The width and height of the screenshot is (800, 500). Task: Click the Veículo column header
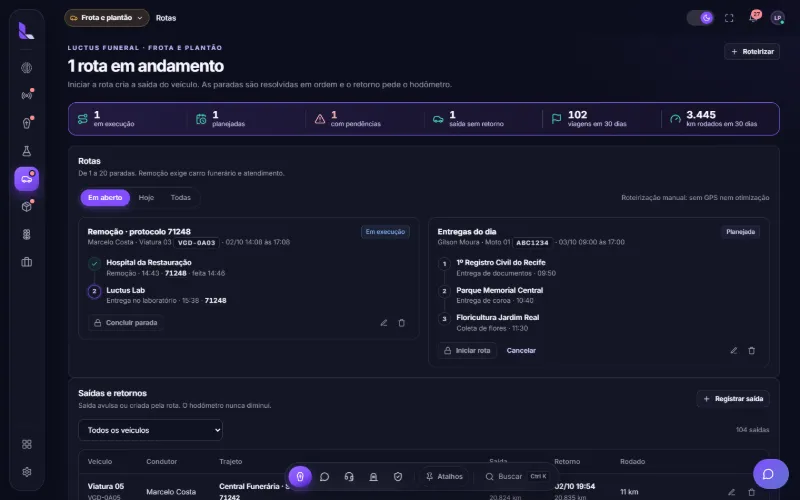coord(100,461)
